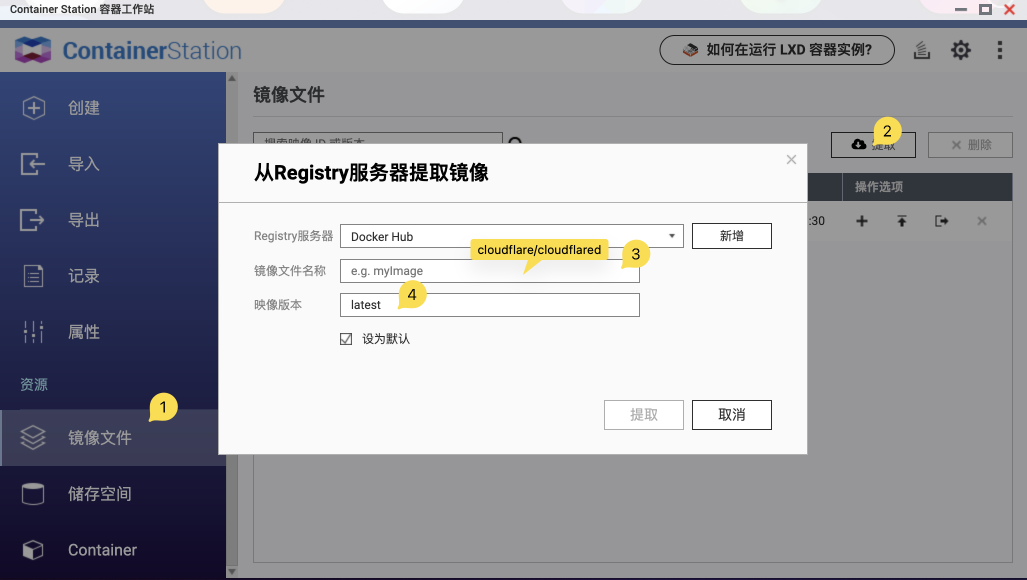Click the sidebar scrollbar down arrow
1027x580 pixels.
coord(232,571)
